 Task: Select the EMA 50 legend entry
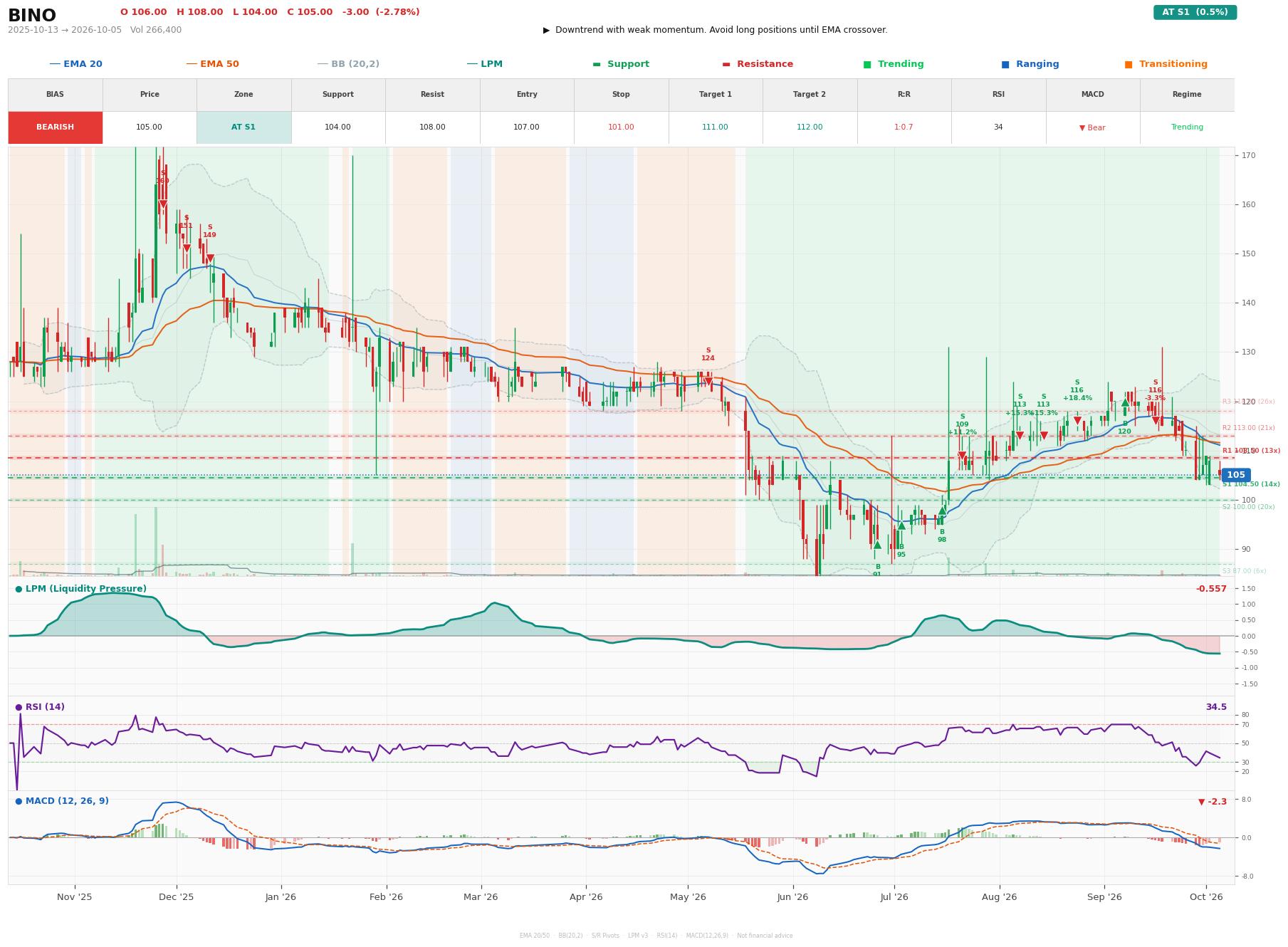tap(212, 64)
